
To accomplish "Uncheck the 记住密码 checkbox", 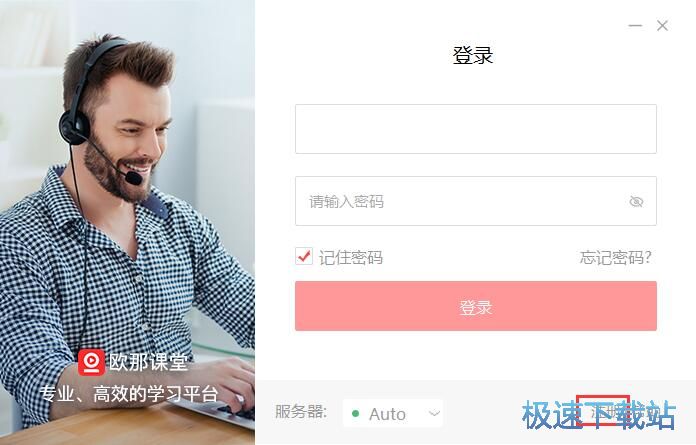I will [x=304, y=256].
